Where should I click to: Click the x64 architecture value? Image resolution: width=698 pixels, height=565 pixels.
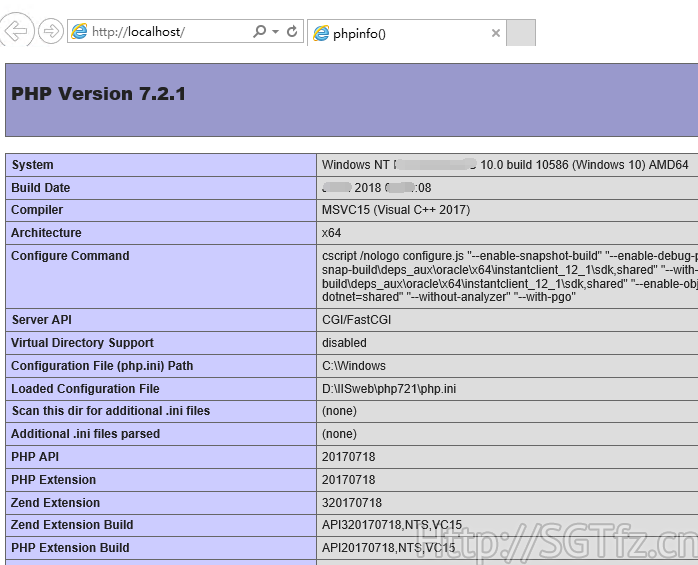[332, 233]
